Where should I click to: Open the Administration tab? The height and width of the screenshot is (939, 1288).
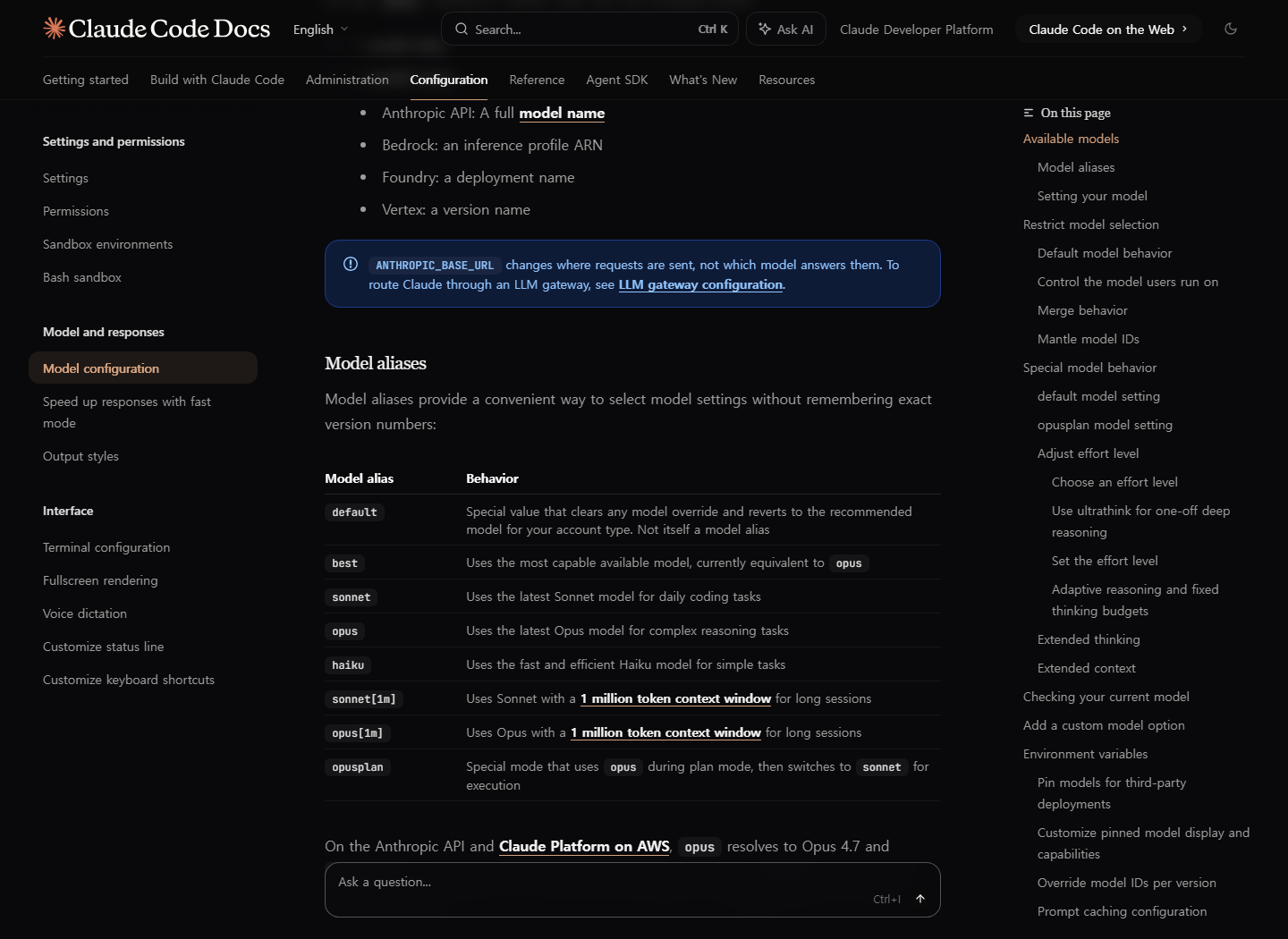[347, 80]
